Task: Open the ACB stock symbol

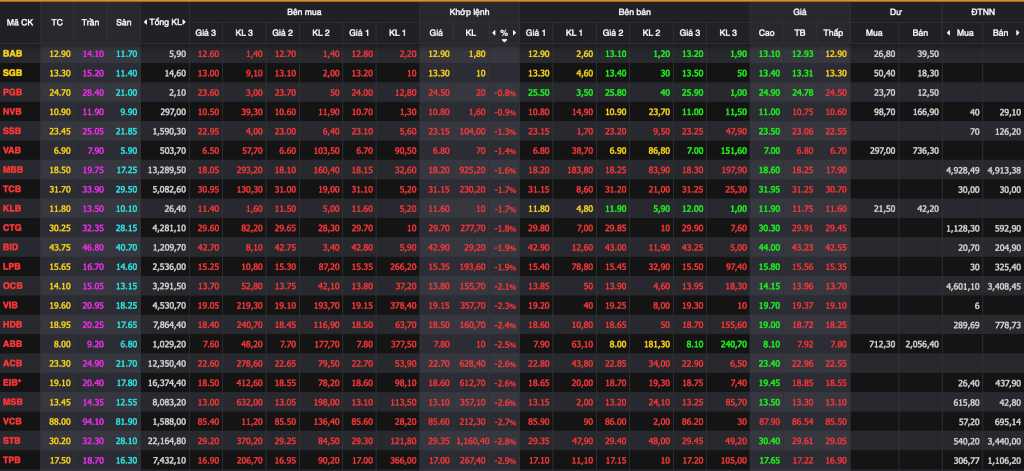Action: [x=12, y=363]
